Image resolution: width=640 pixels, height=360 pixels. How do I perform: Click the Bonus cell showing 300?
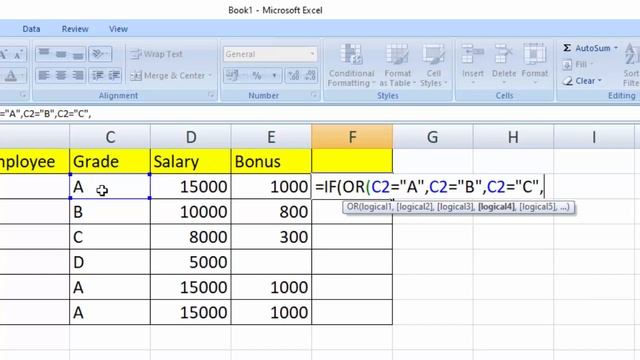tap(271, 237)
